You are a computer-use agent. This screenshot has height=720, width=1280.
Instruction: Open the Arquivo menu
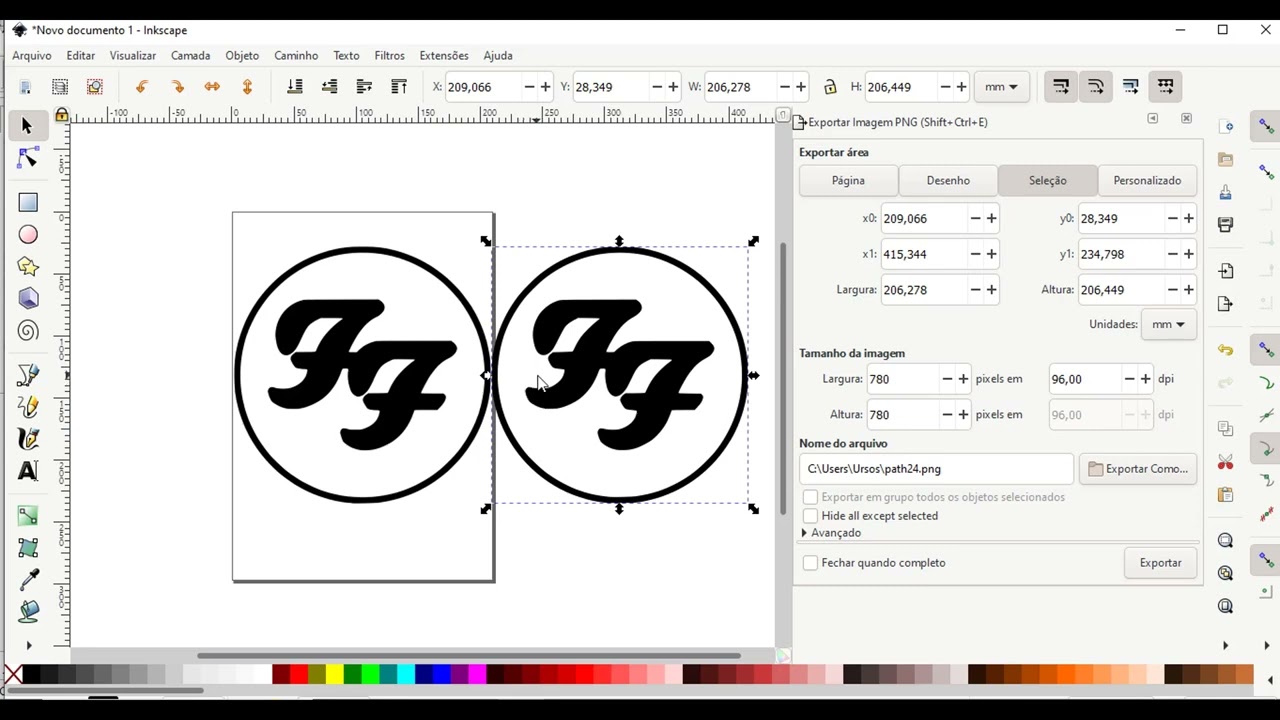[x=32, y=56]
